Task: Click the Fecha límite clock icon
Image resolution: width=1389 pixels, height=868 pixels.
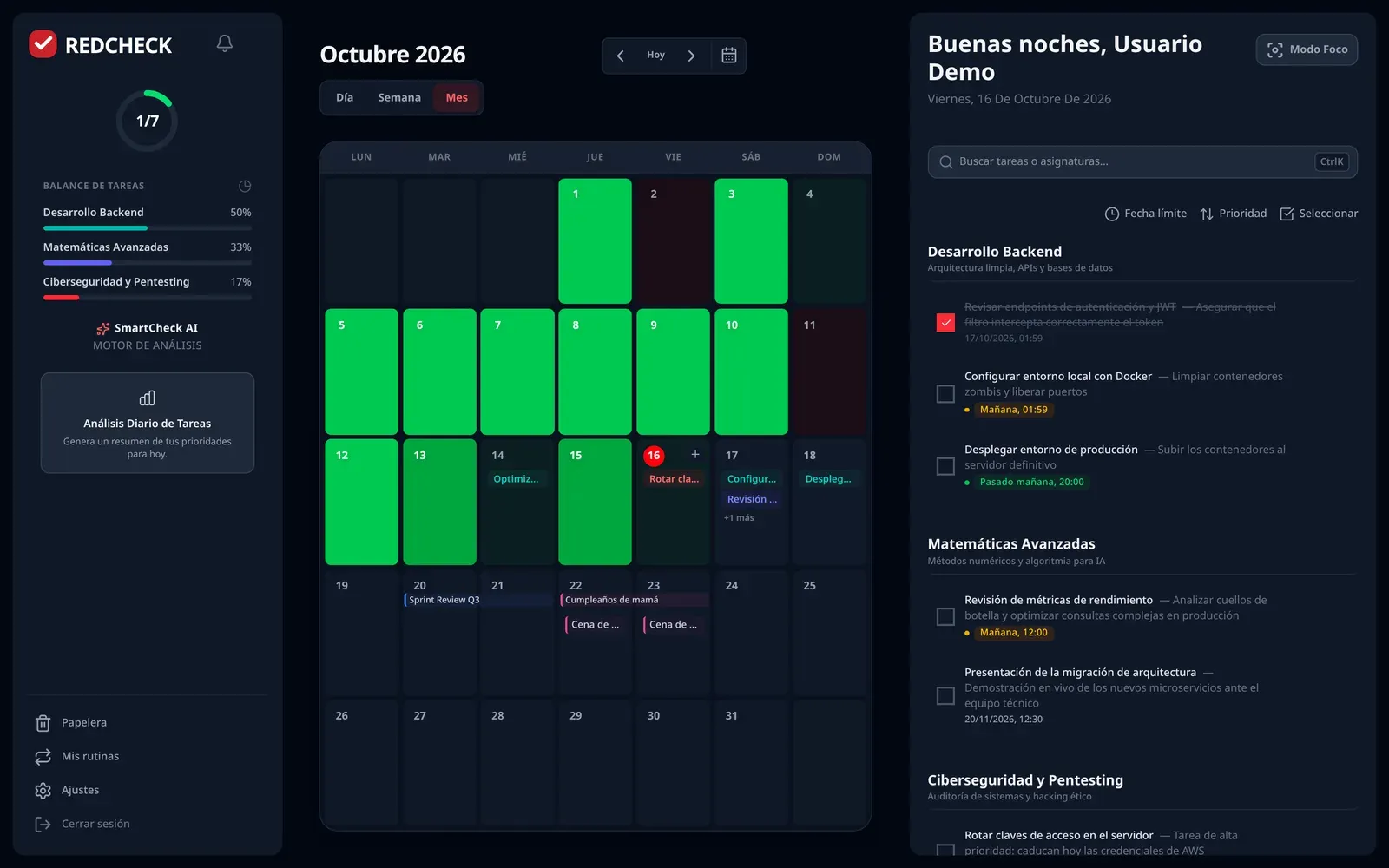Action: [x=1112, y=214]
